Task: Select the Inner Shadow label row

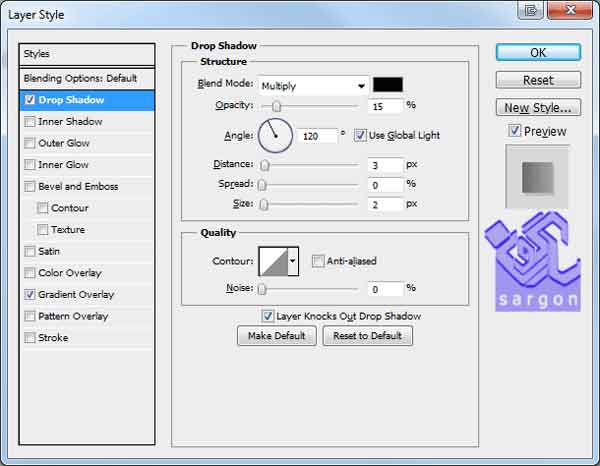Action: (70, 122)
